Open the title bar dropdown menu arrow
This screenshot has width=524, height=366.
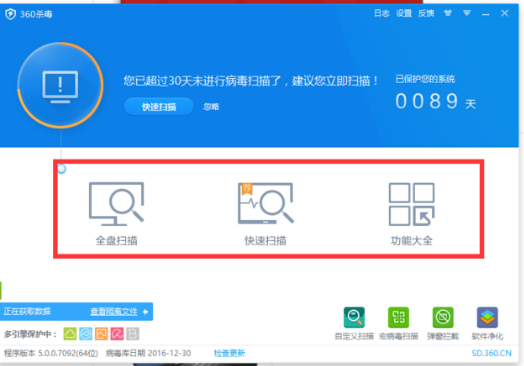[x=467, y=13]
